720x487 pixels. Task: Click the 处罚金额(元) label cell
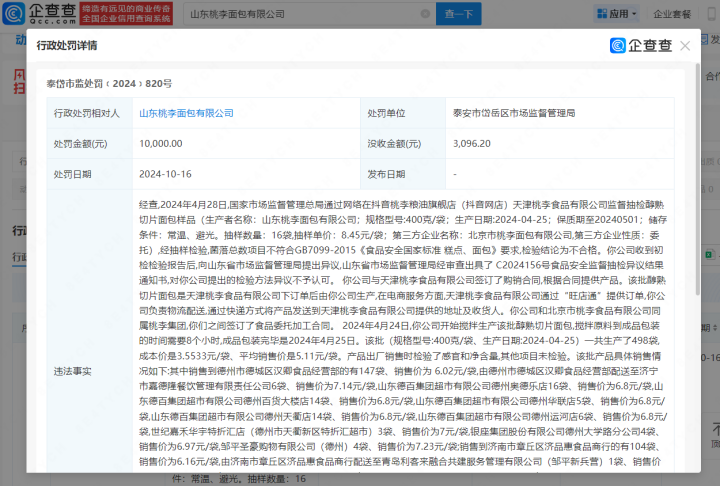pyautogui.click(x=90, y=144)
